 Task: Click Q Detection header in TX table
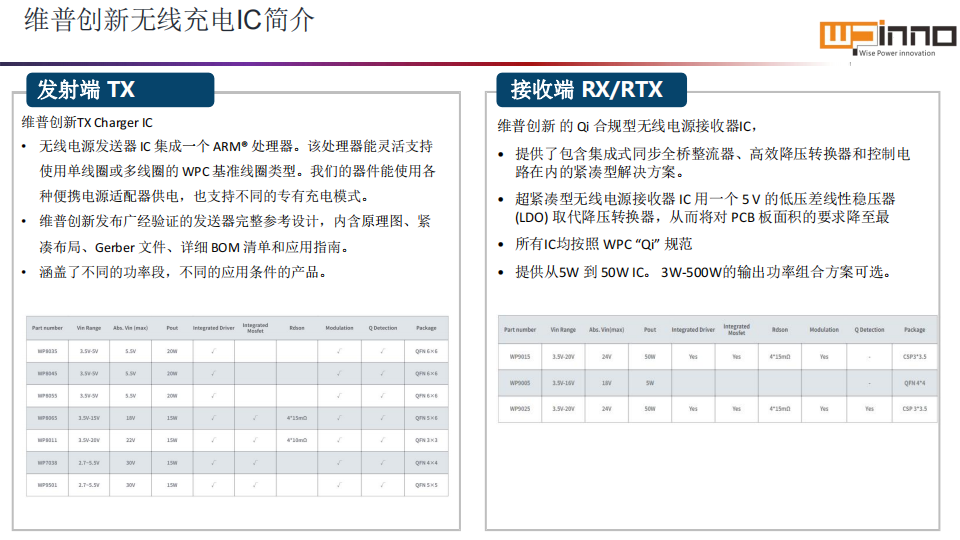383,328
